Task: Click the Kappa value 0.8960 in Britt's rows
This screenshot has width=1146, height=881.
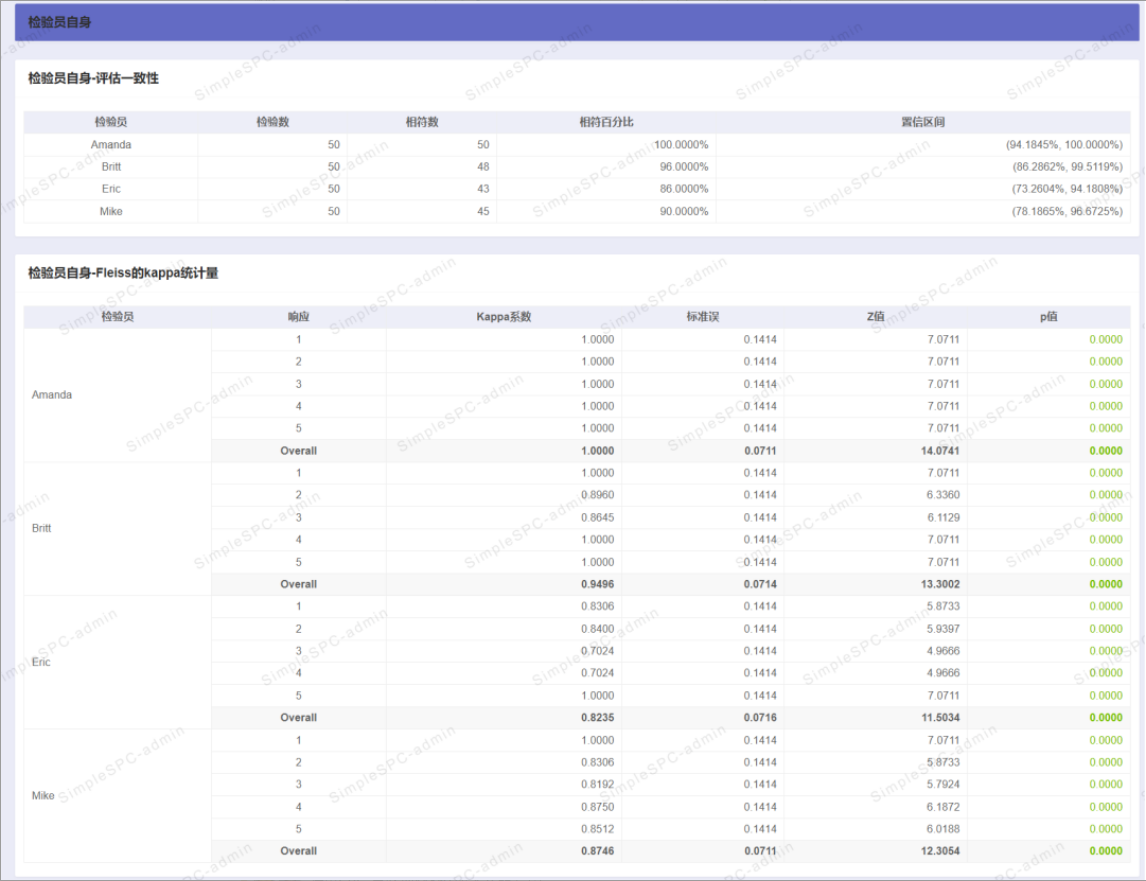Action: [x=597, y=495]
